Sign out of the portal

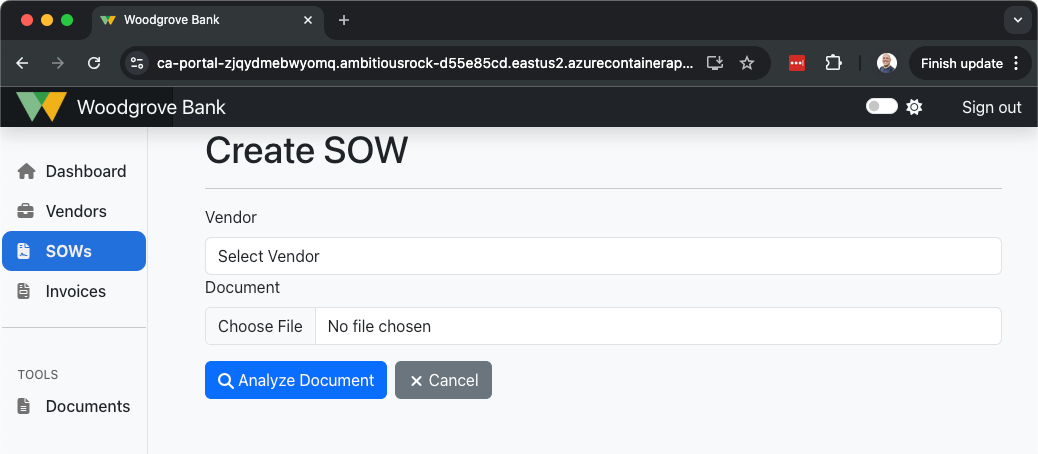pyautogui.click(x=992, y=107)
